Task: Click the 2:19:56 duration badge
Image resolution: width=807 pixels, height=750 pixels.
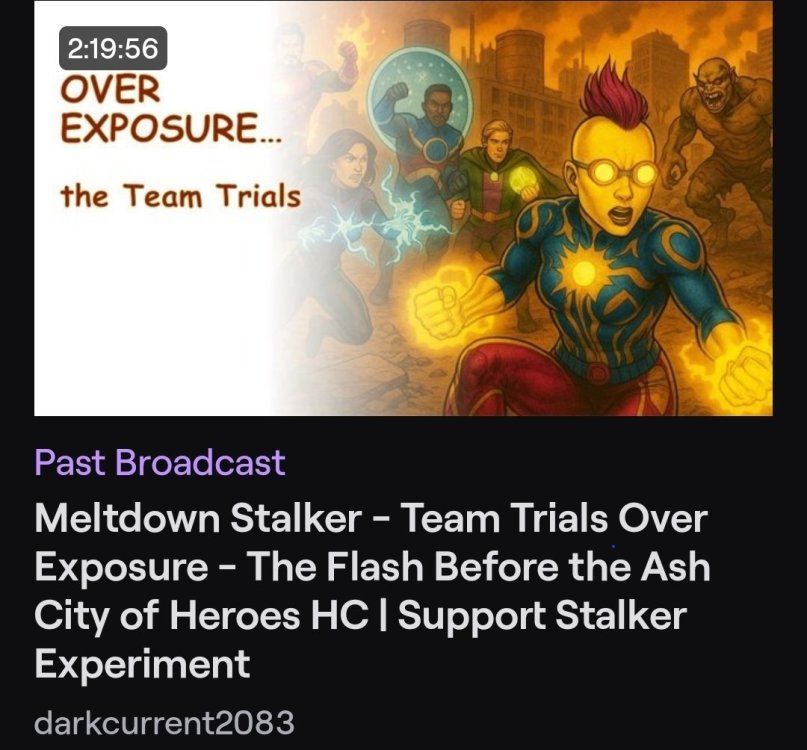Action: tap(113, 48)
